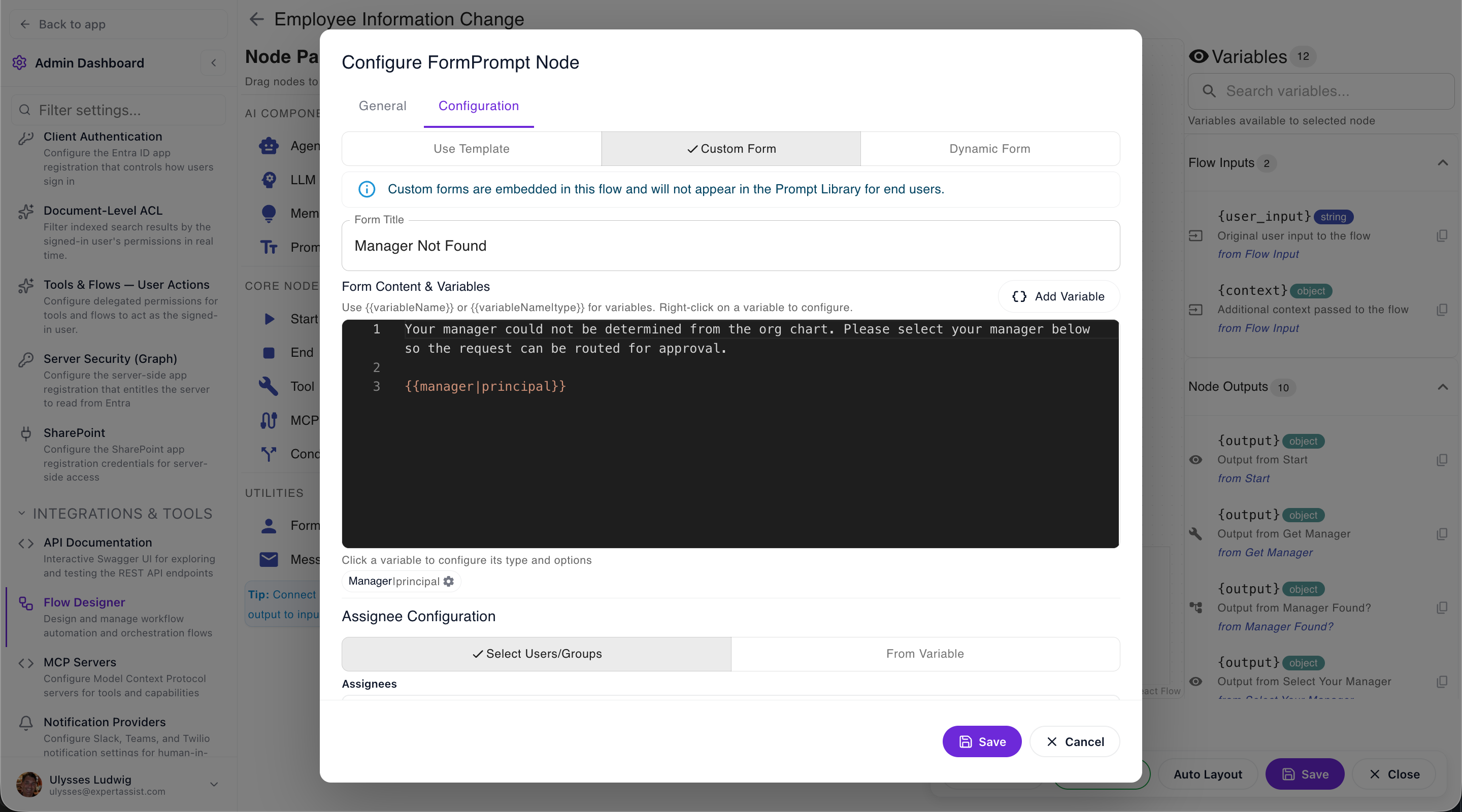Viewport: 1462px width, 812px height.
Task: Choose the Use Template form option
Action: pyautogui.click(x=472, y=149)
